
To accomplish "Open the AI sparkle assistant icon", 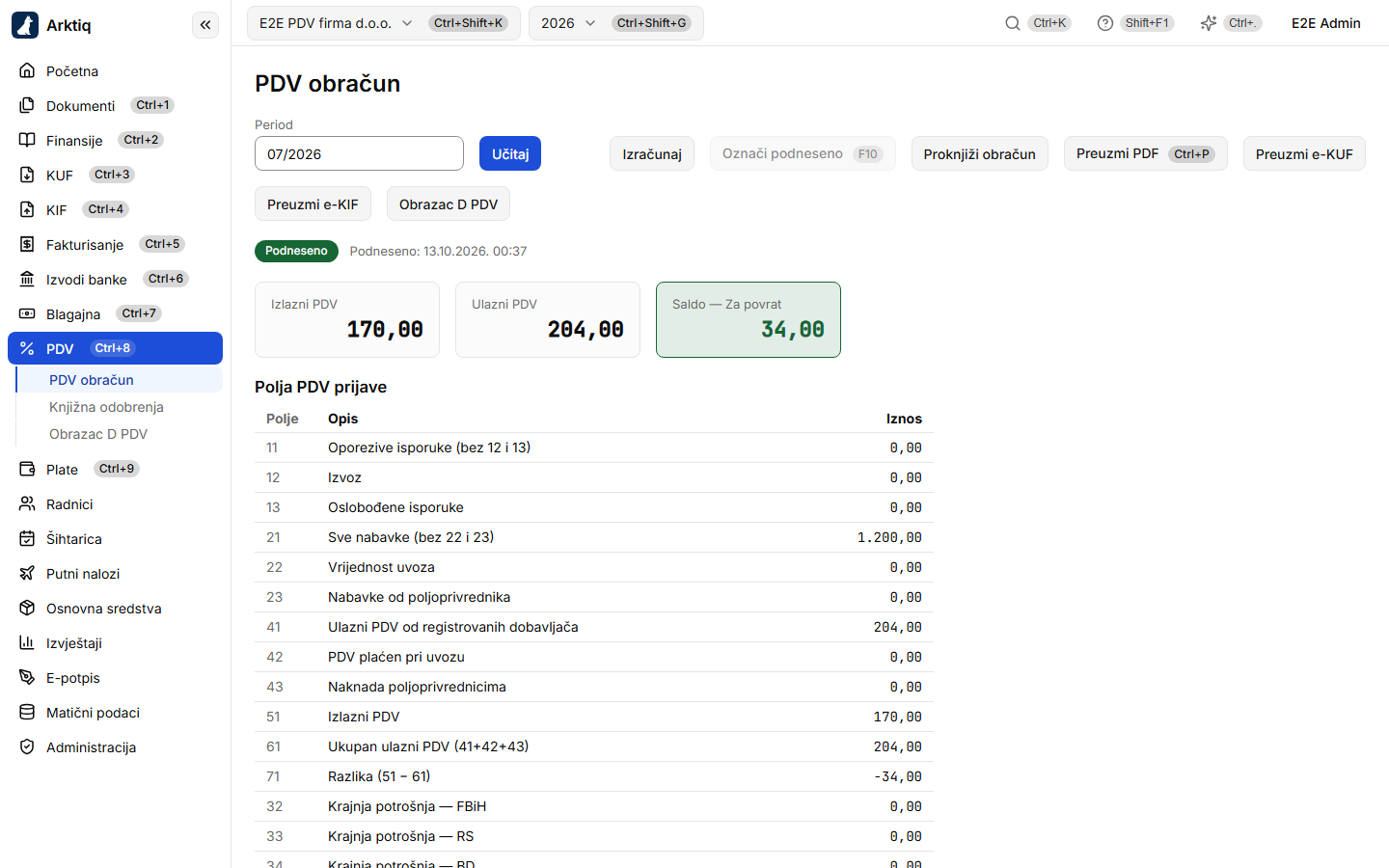I will coord(1209,23).
